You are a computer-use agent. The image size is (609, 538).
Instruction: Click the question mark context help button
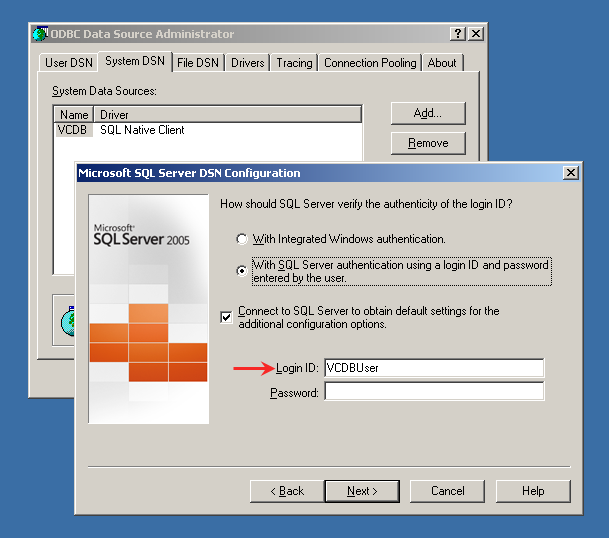[458, 34]
